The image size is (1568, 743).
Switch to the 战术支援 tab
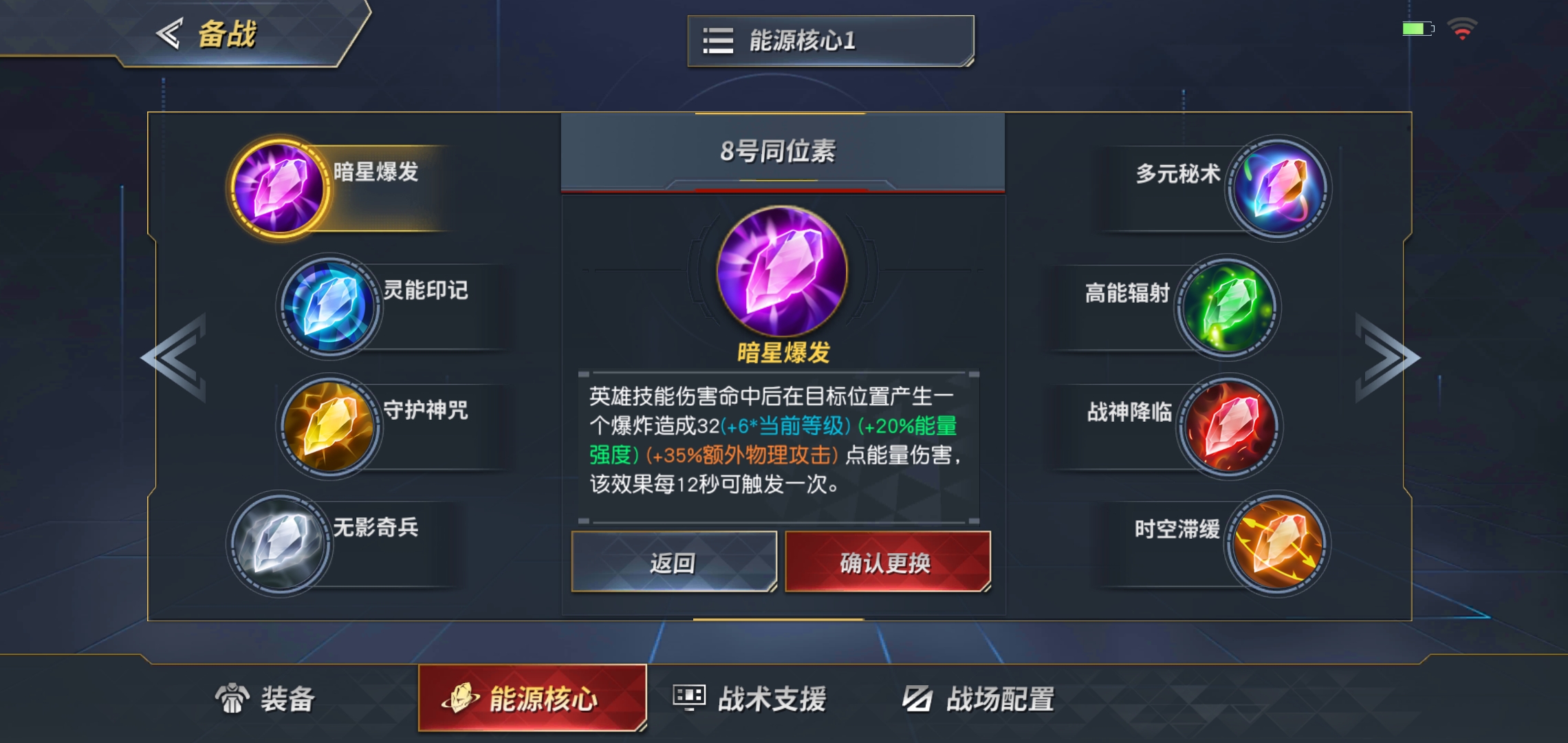tap(750, 699)
